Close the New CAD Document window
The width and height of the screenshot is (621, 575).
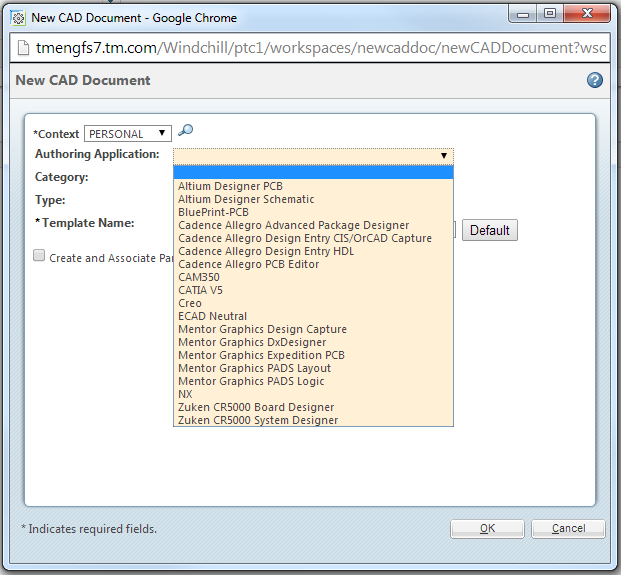(587, 14)
